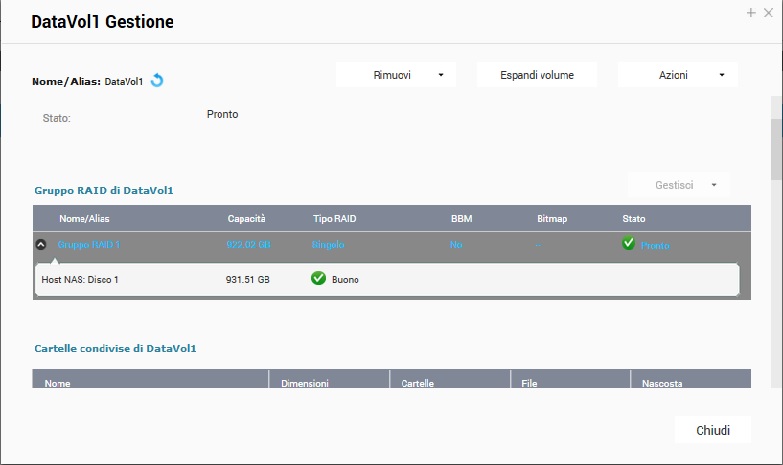Viewport: 783px width, 465px height.
Task: Click the plus icon in the window corner
Action: click(x=751, y=13)
